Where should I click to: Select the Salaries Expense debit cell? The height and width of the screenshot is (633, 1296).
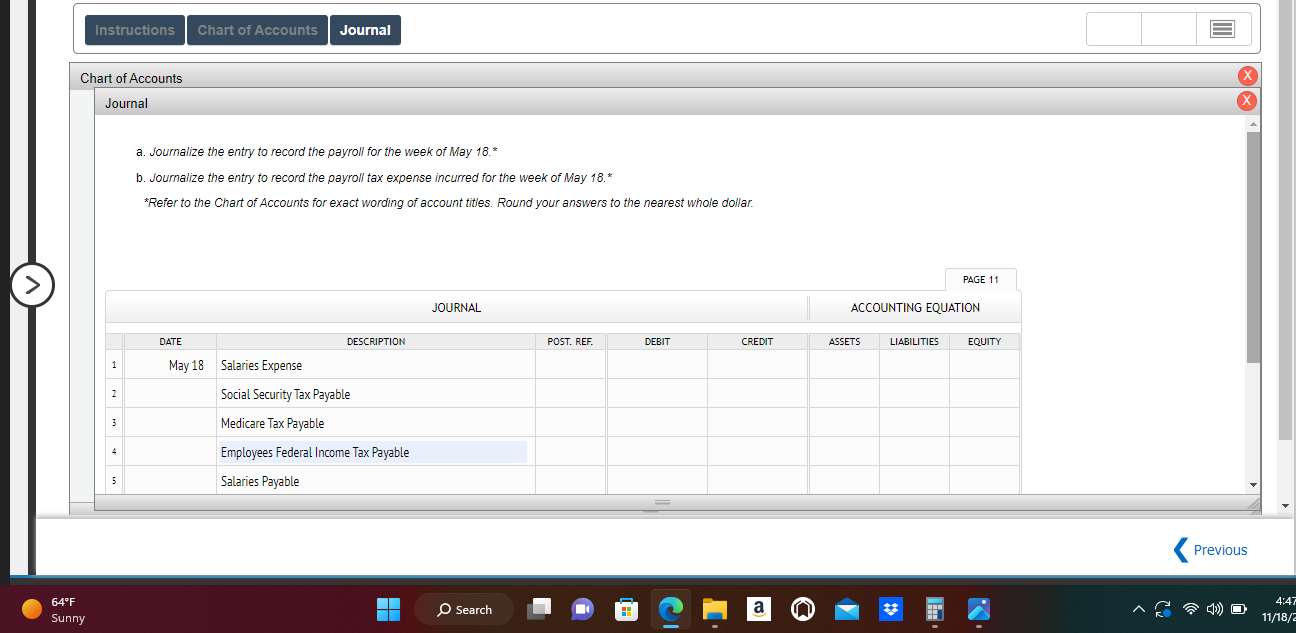pyautogui.click(x=656, y=365)
